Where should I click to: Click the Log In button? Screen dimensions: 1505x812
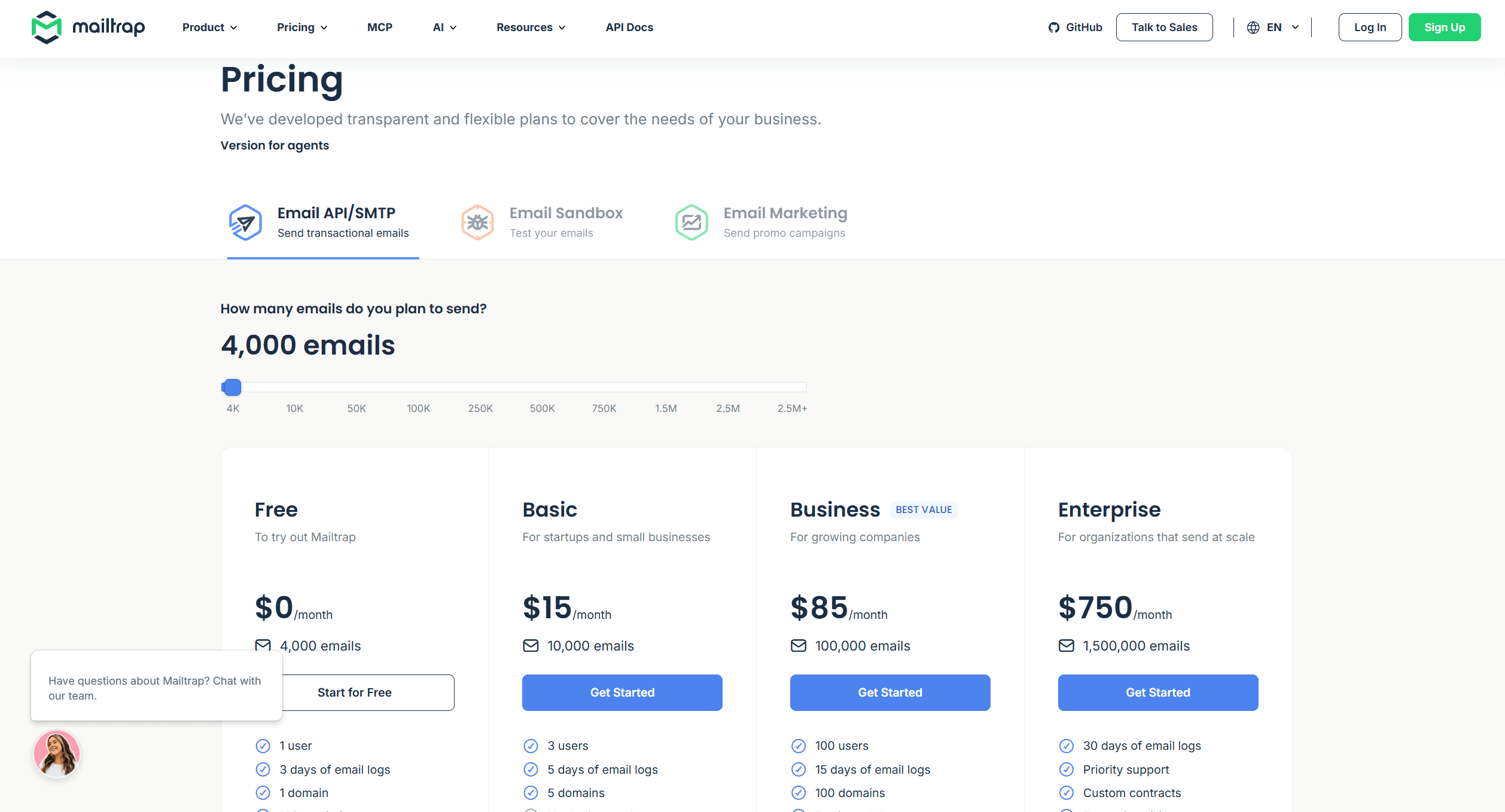pos(1370,28)
